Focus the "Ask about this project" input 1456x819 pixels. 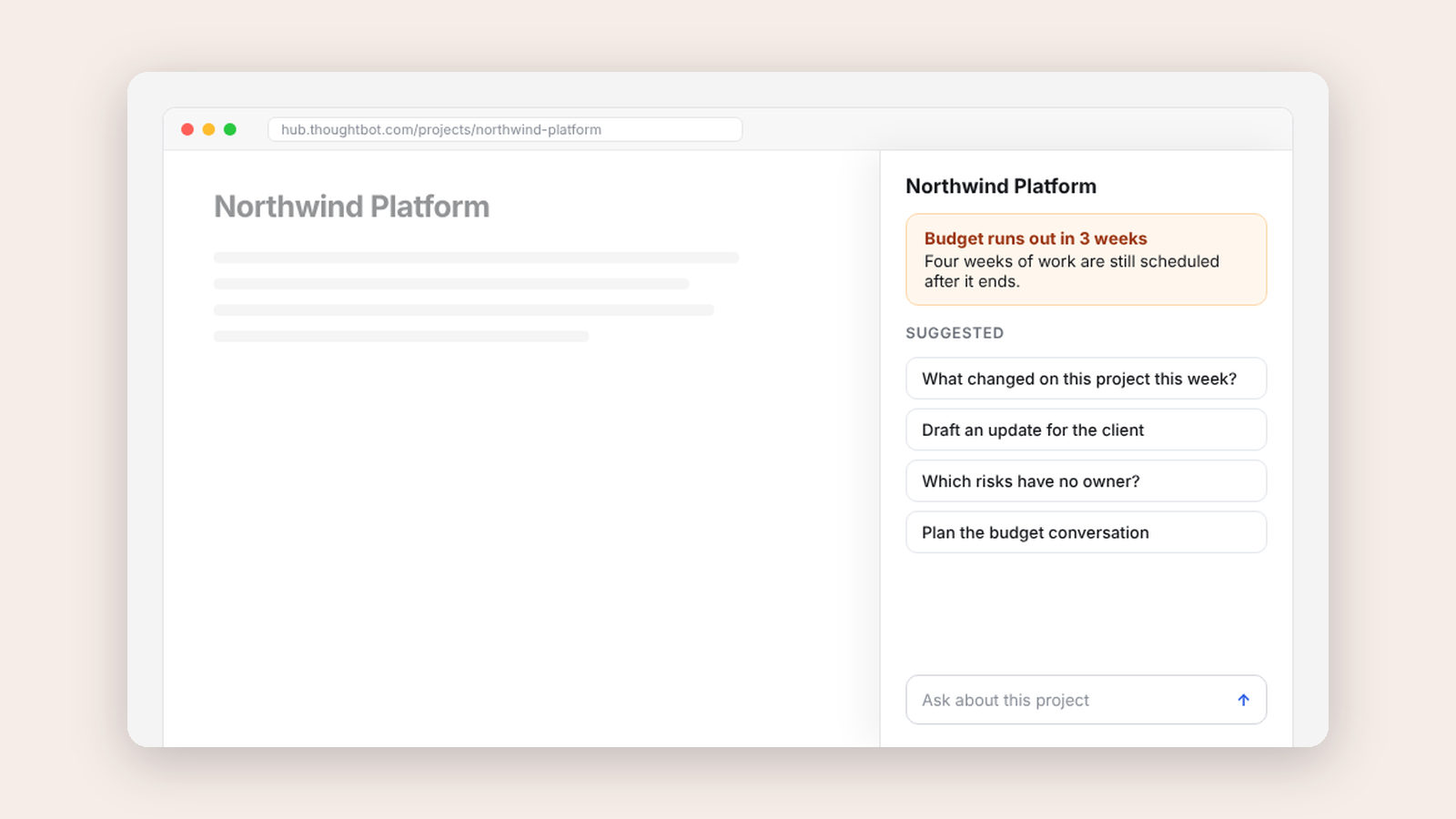1086,700
